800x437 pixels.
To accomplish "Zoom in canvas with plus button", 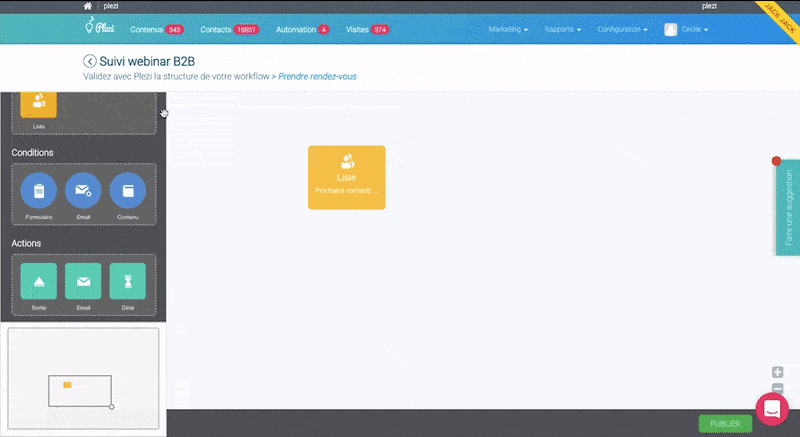I will pyautogui.click(x=778, y=372).
